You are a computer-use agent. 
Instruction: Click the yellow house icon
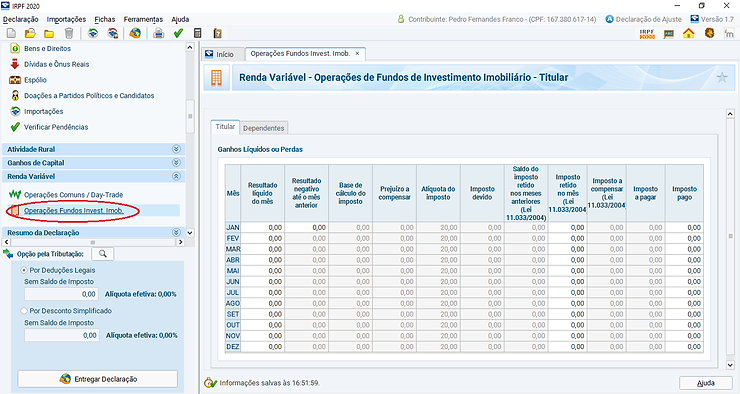[x=689, y=34]
